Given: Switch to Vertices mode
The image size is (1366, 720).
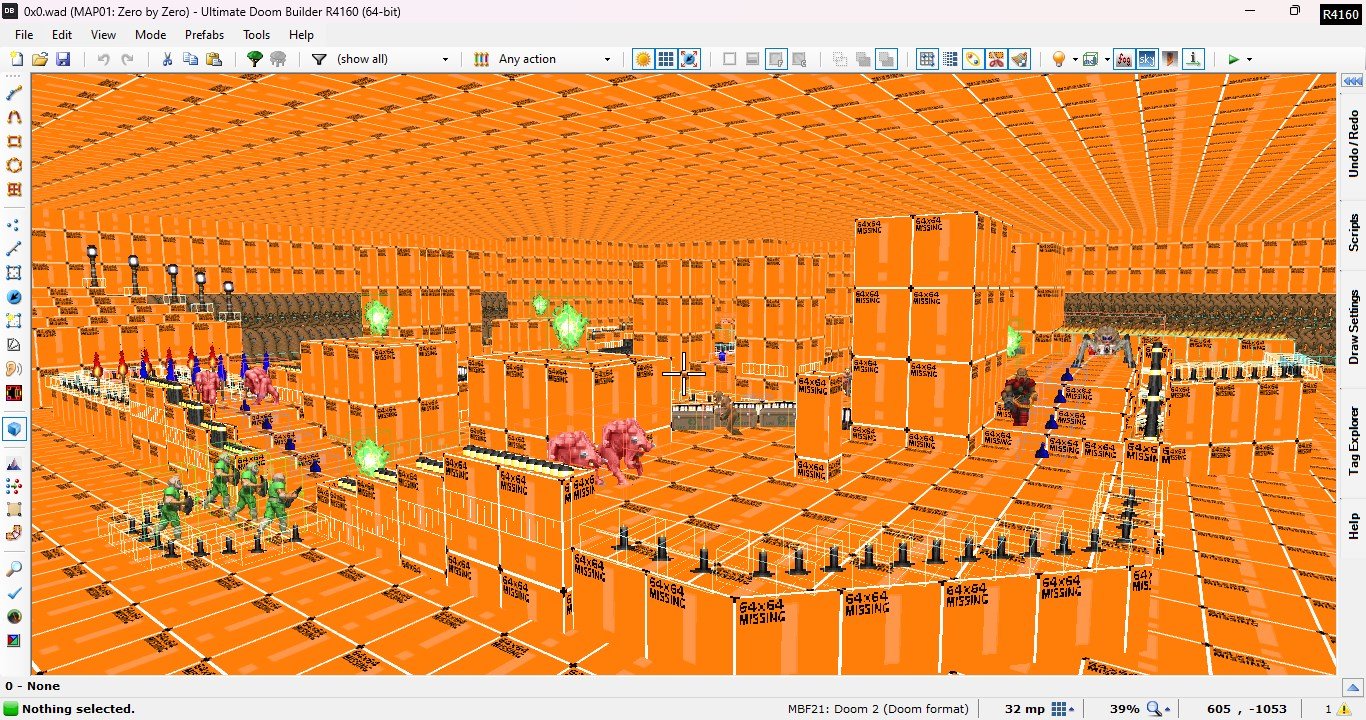Looking at the screenshot, I should [14, 225].
